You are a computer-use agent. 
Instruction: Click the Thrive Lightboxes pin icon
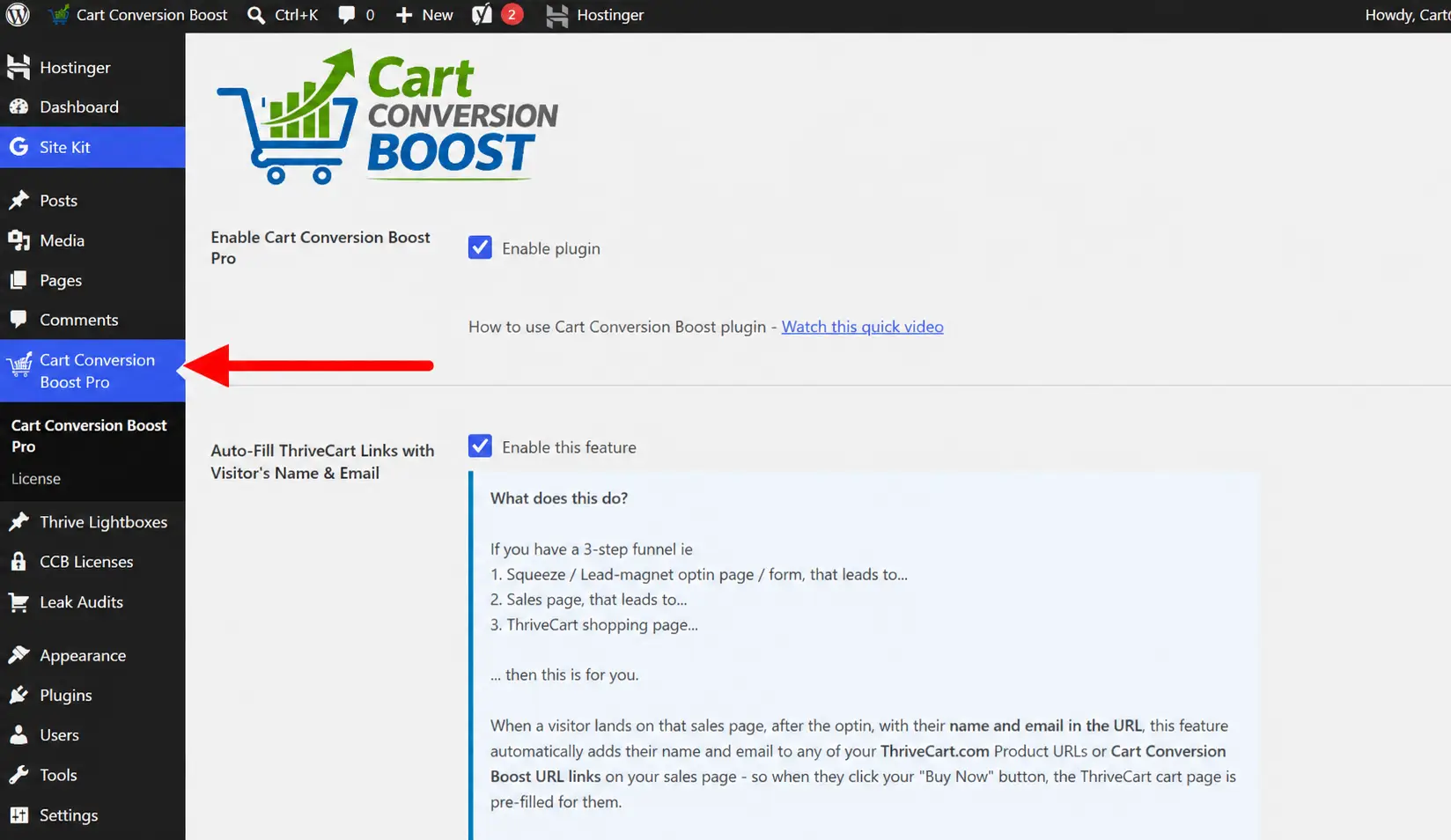(x=18, y=521)
